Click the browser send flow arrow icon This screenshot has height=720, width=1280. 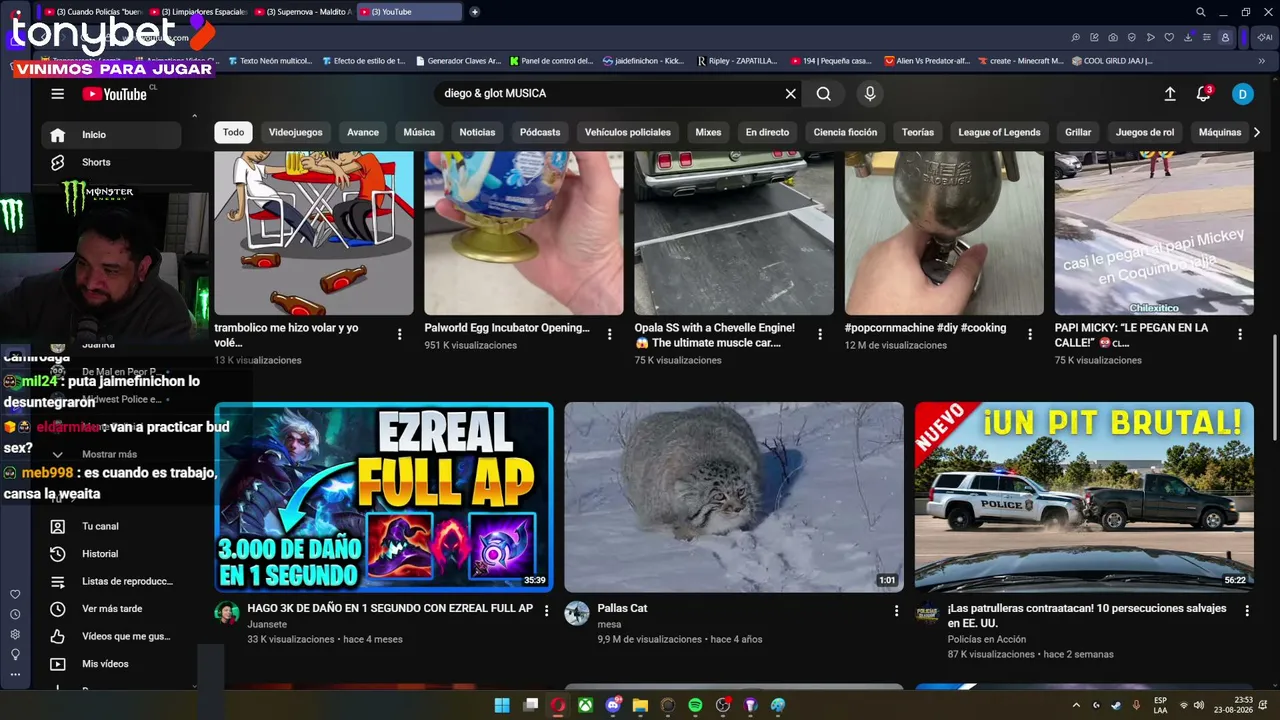pos(1151,37)
